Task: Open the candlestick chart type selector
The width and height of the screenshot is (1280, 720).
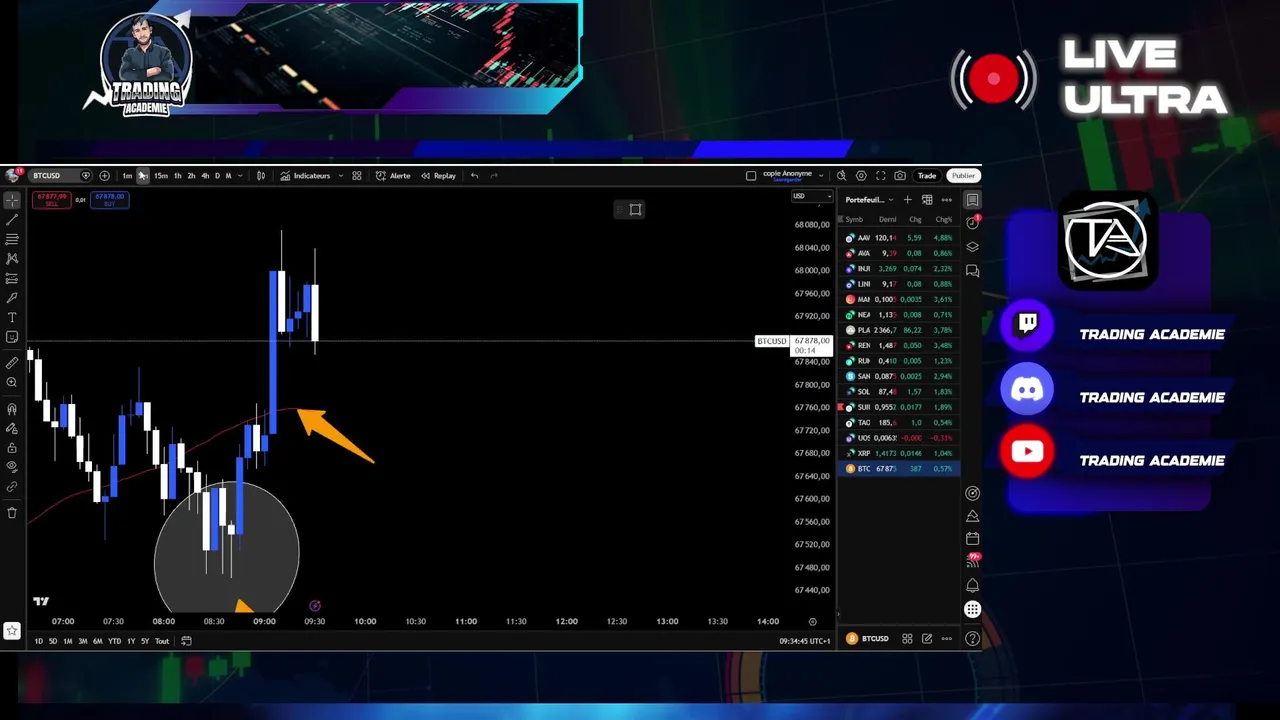Action: click(x=261, y=176)
